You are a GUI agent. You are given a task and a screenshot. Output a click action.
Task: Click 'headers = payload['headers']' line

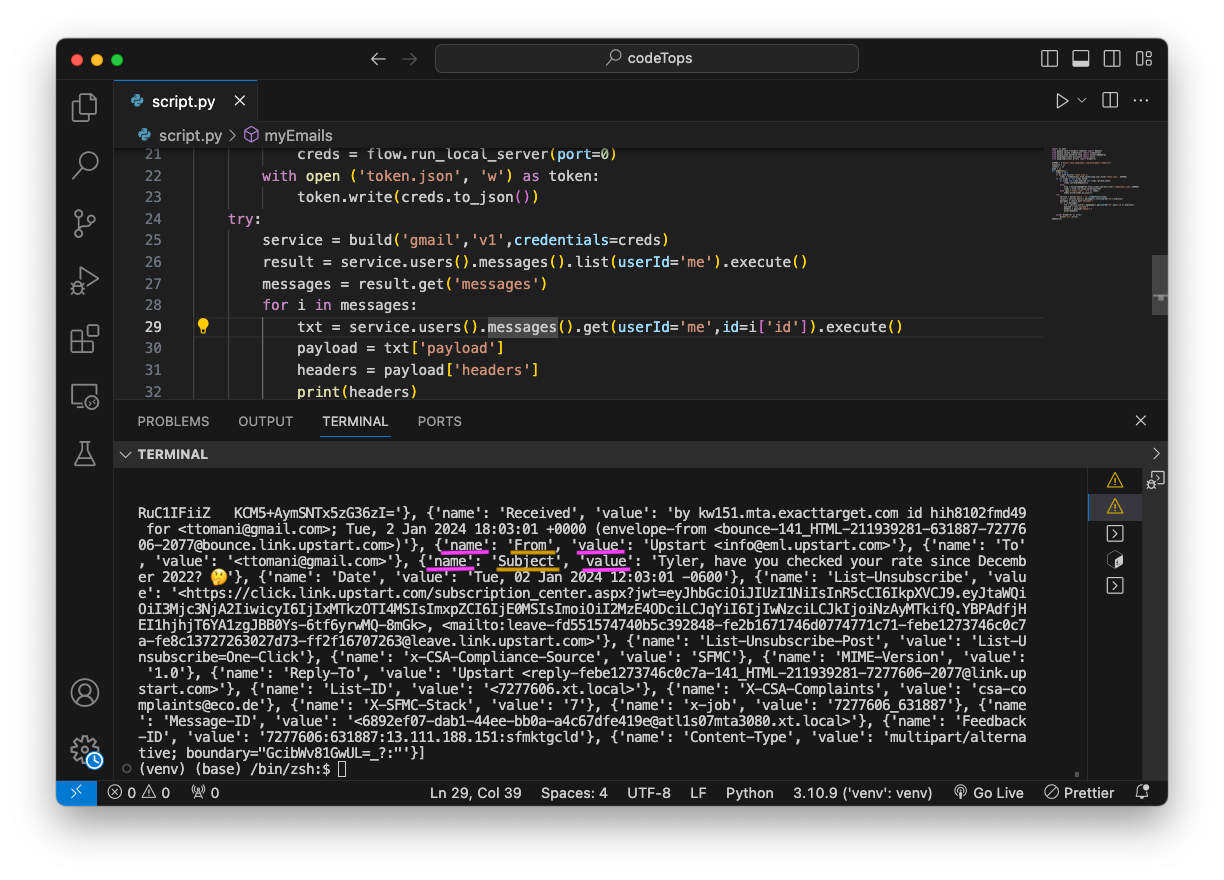click(418, 370)
